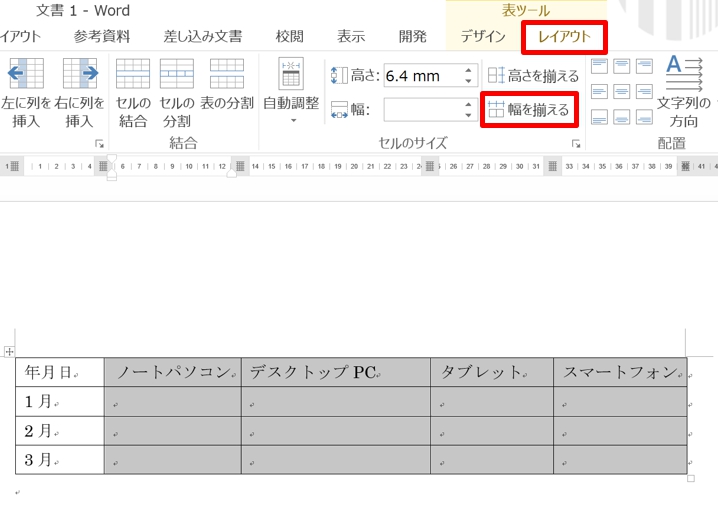
Task: Click the table resize handle at bottom right
Action: (691, 479)
